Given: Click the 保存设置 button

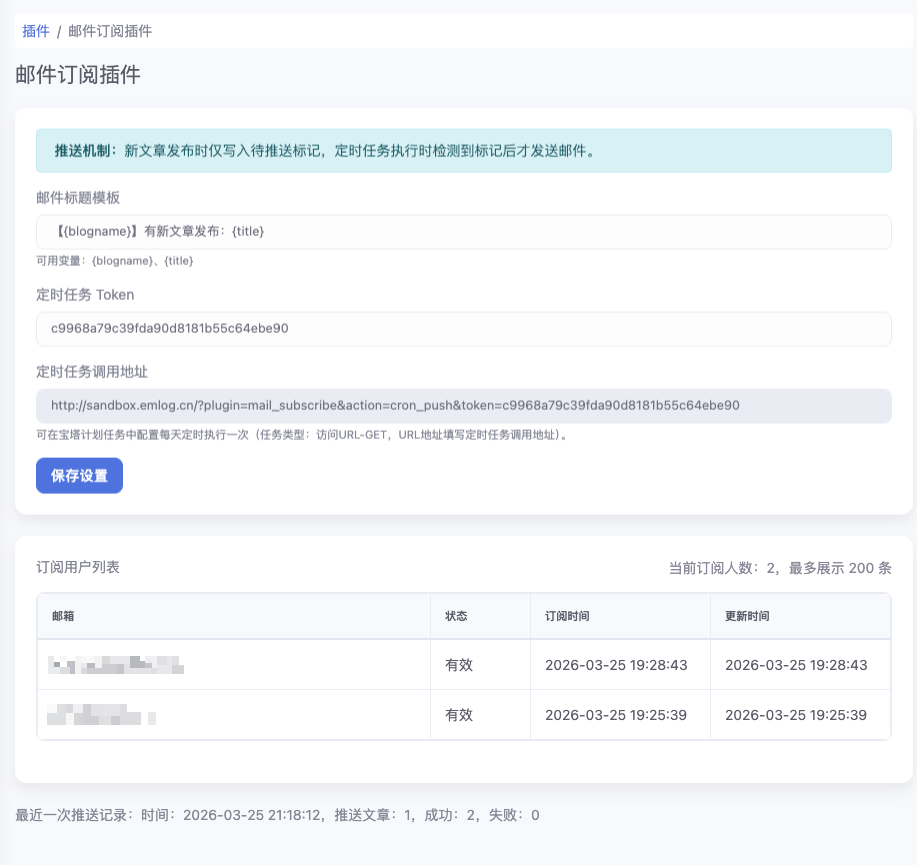Looking at the screenshot, I should click(80, 475).
